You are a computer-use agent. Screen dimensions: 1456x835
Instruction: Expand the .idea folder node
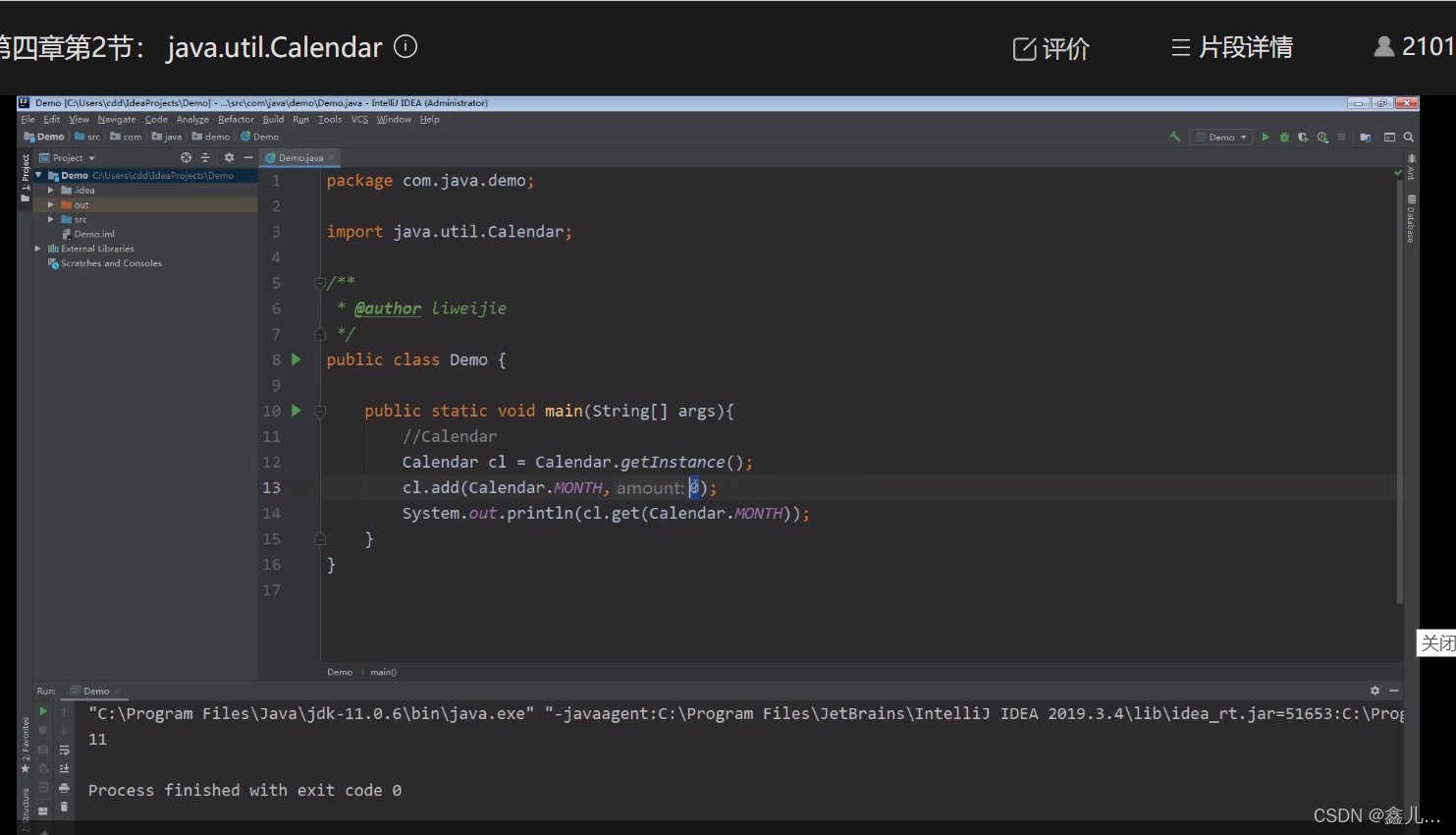(51, 190)
